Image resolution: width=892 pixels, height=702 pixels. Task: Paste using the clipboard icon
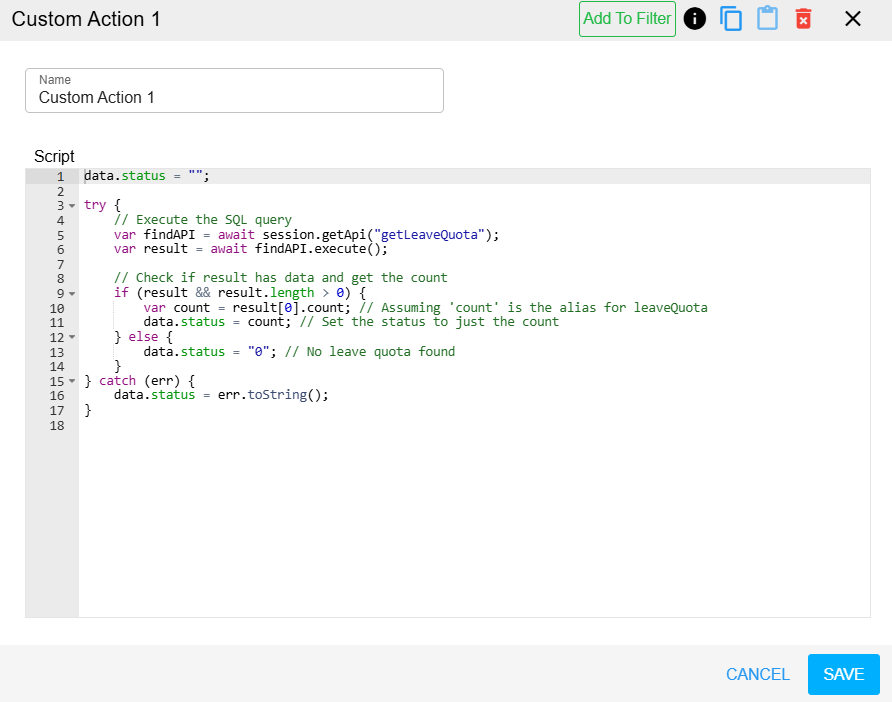tap(767, 18)
